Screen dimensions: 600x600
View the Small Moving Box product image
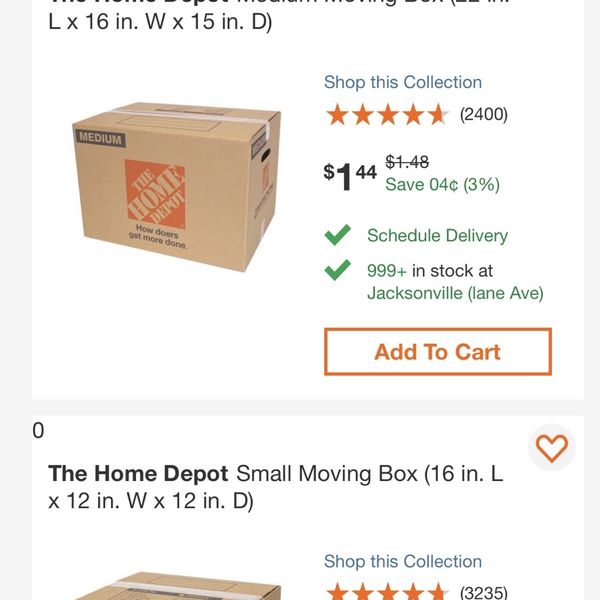click(x=176, y=585)
